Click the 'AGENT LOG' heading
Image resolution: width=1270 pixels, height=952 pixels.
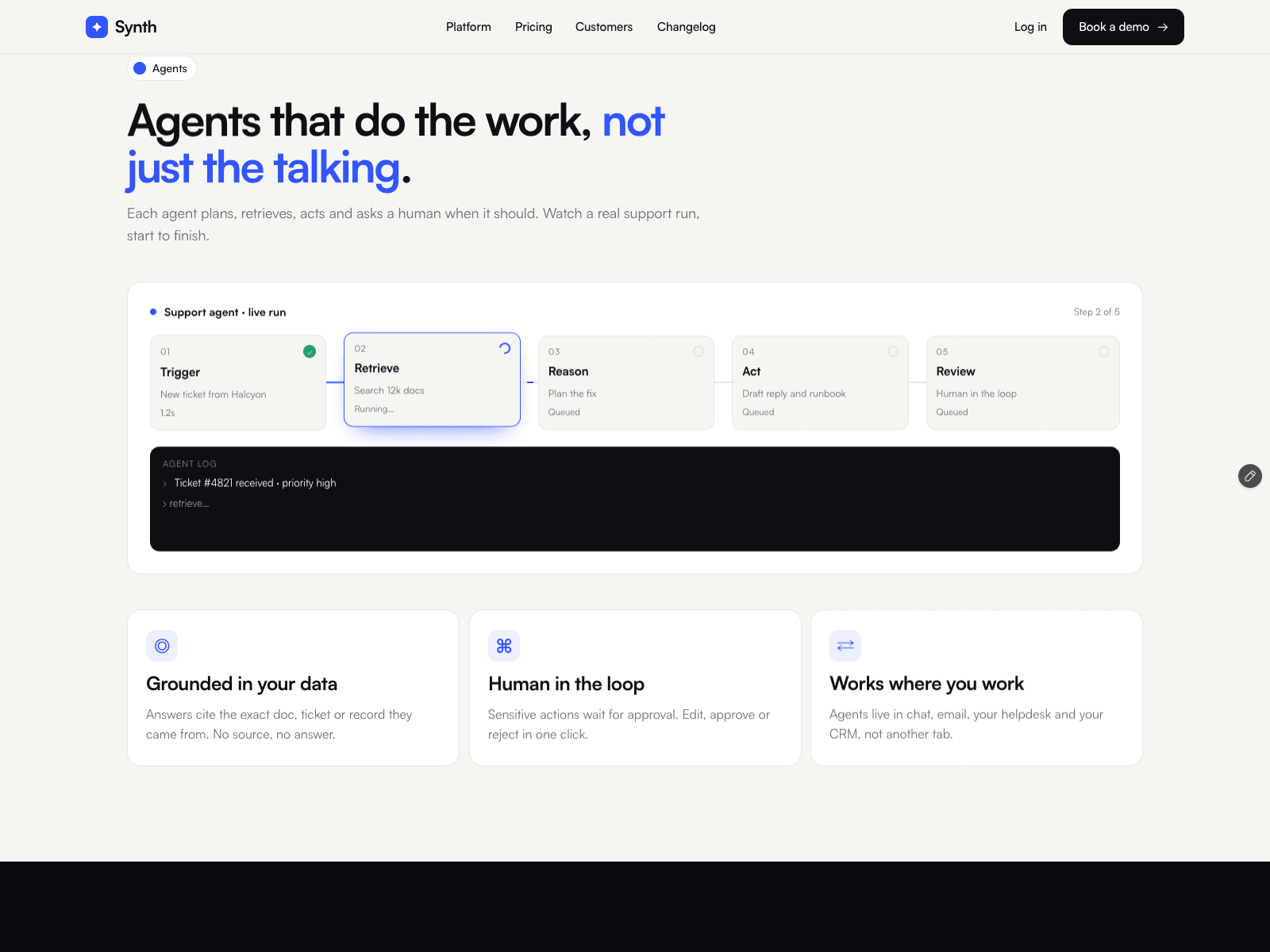point(190,464)
